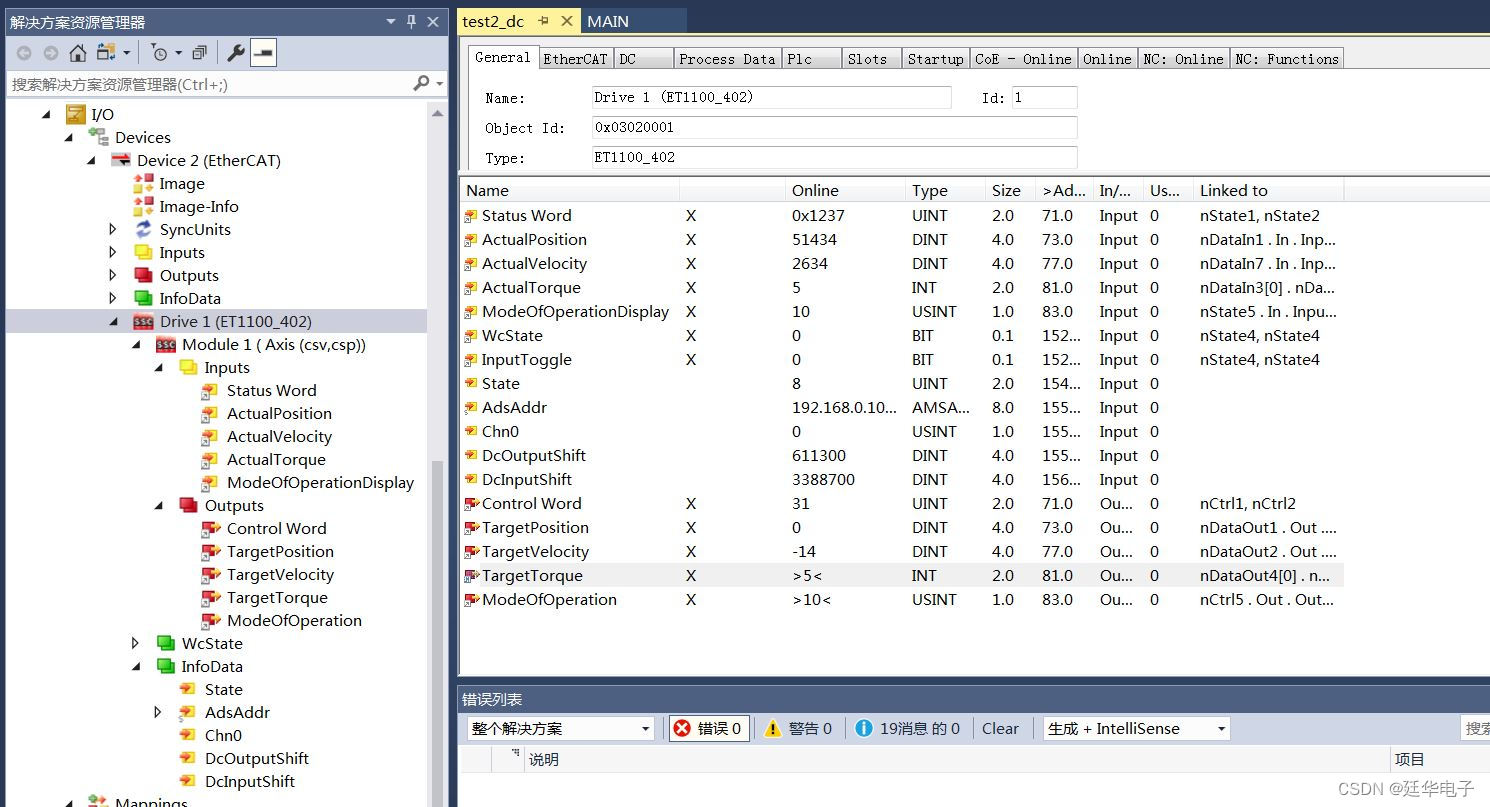Select the Image-Info item icon in tree

[143, 207]
